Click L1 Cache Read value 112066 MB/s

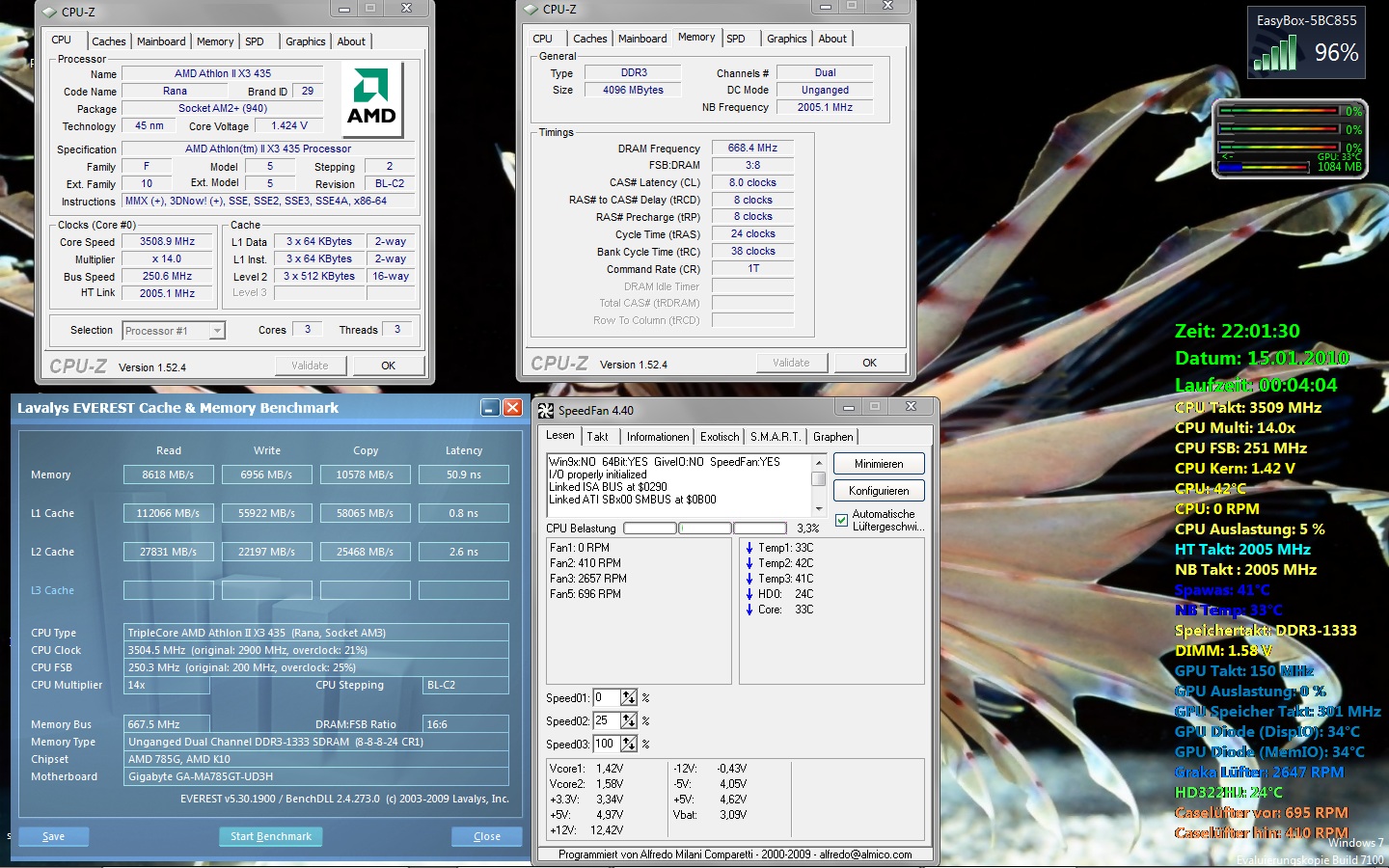click(x=168, y=513)
